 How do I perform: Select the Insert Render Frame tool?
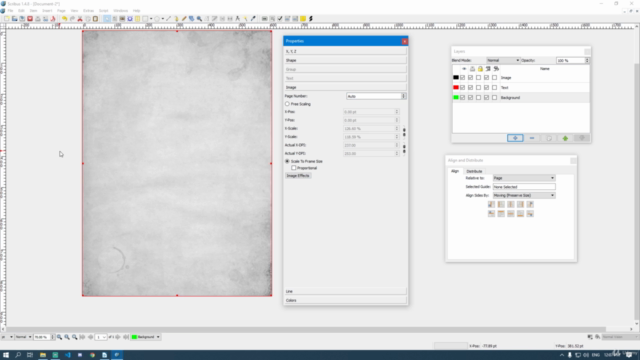coord(130,19)
